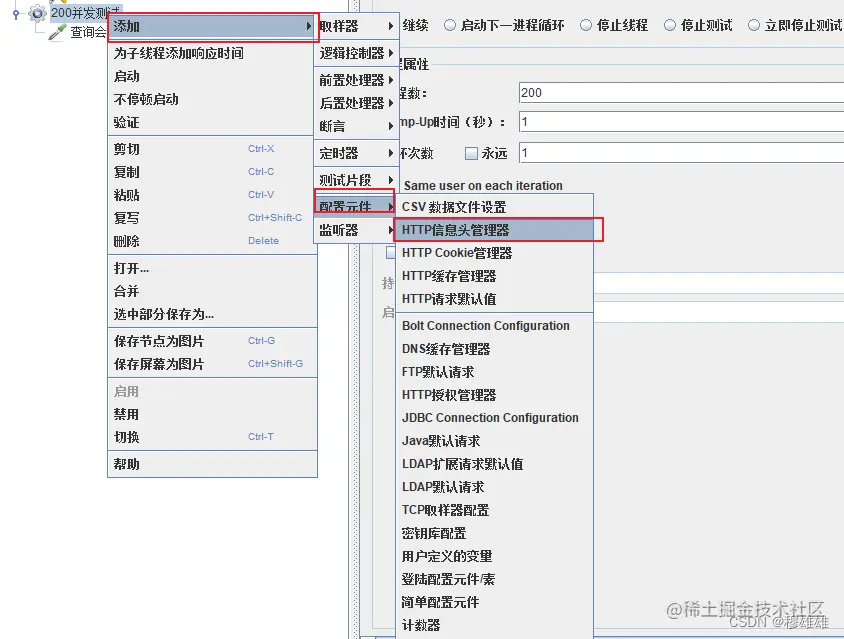This screenshot has height=639, width=844.
Task: Expand the 监听器 submenu
Action: 345,229
